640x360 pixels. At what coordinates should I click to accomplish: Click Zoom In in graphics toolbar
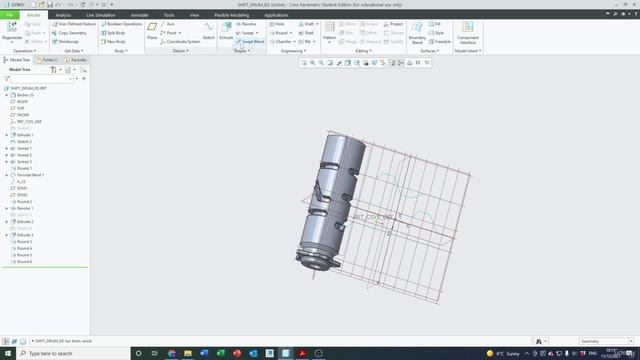(313, 63)
